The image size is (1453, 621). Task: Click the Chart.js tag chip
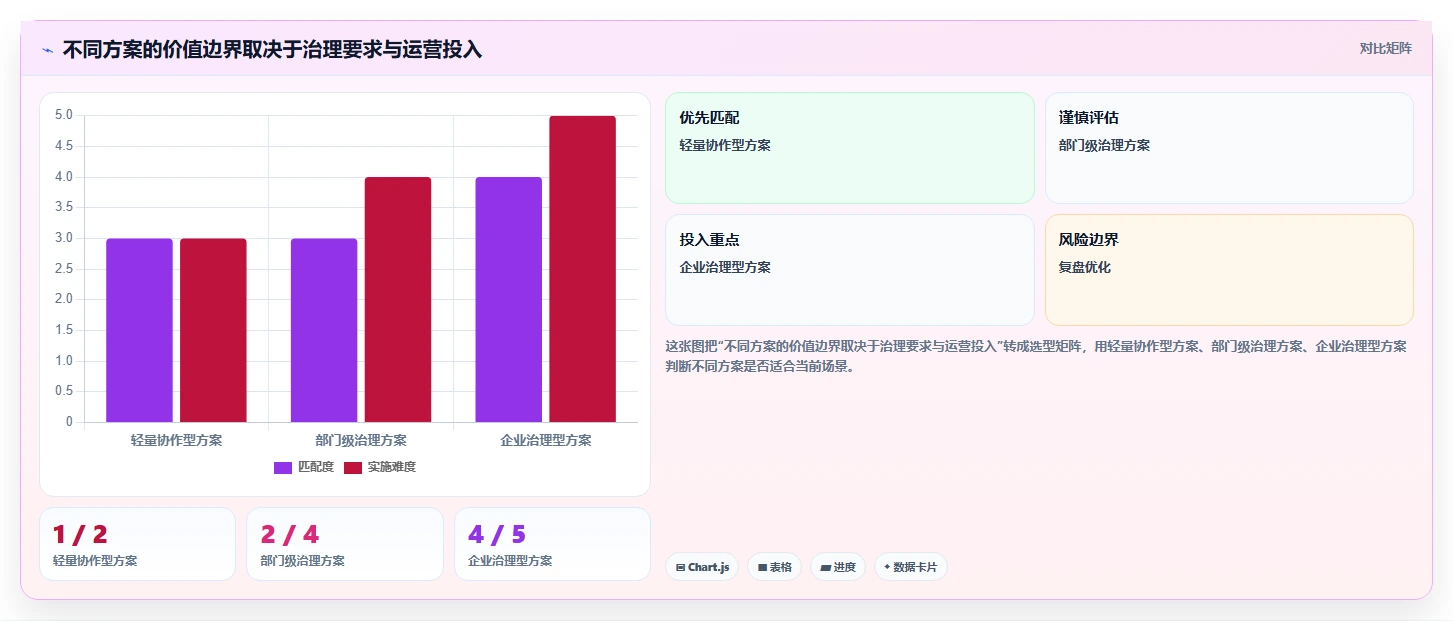(x=702, y=567)
